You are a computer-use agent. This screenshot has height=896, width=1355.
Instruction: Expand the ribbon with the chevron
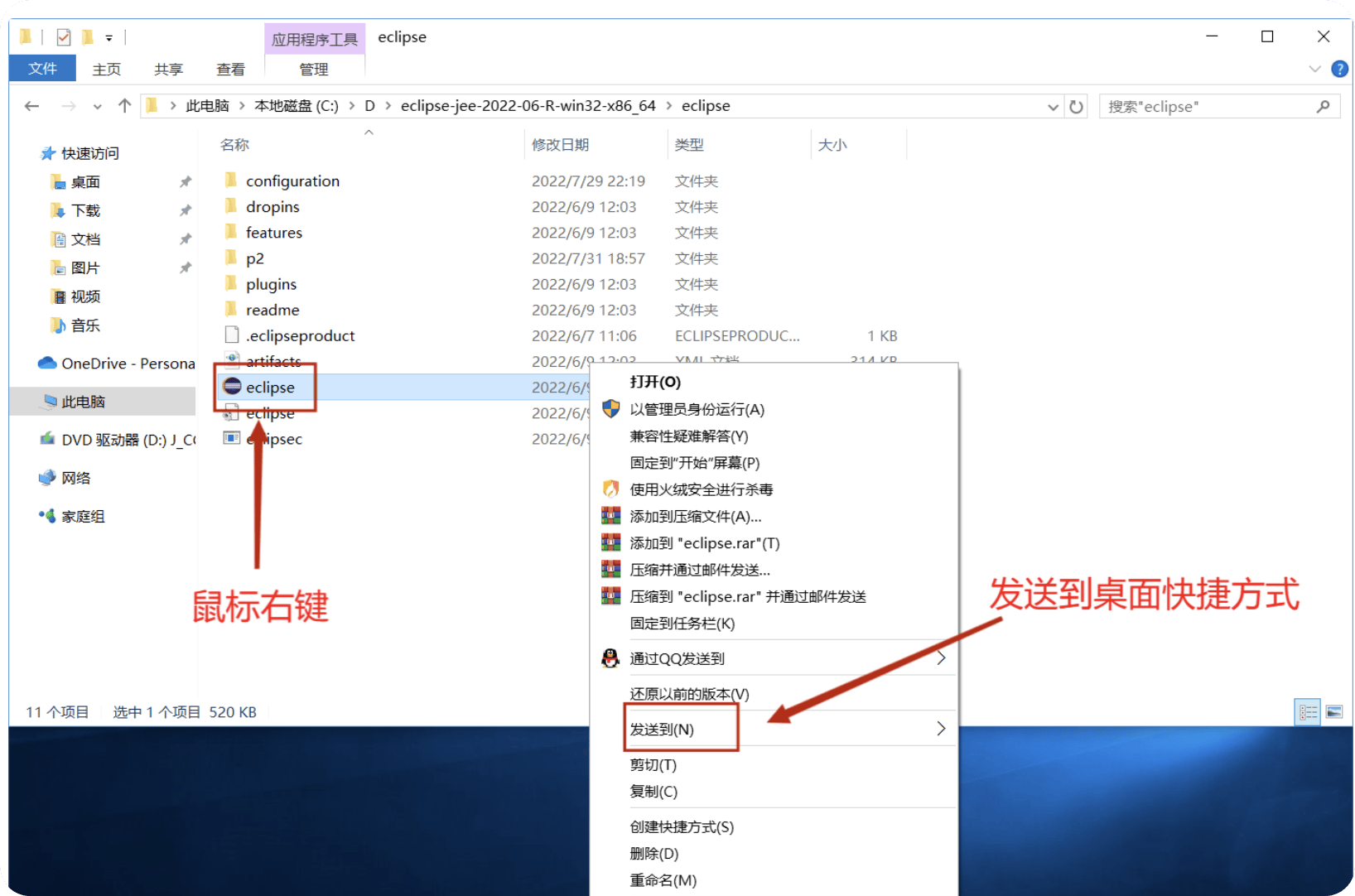click(x=1314, y=69)
